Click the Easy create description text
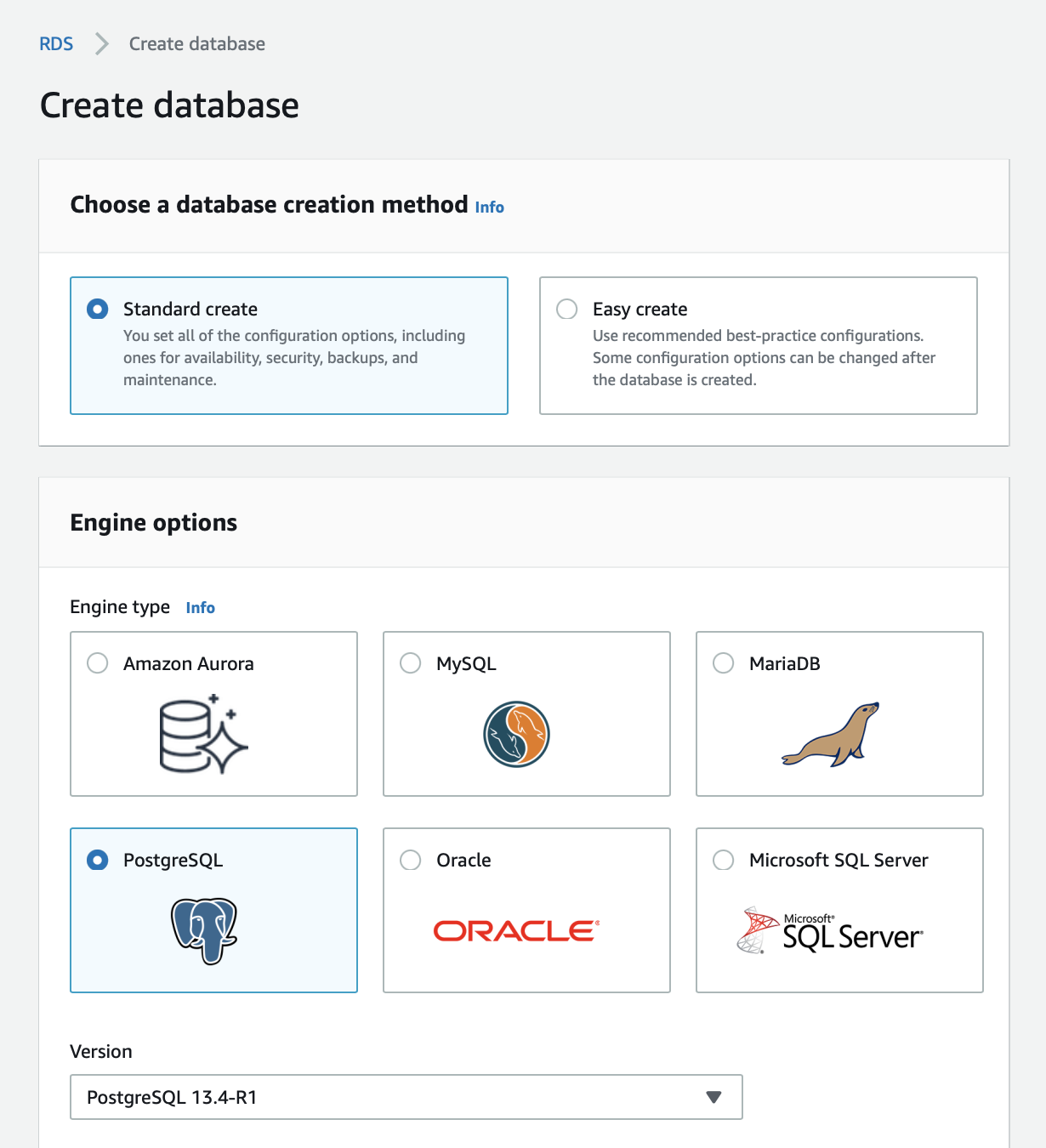 coord(764,358)
